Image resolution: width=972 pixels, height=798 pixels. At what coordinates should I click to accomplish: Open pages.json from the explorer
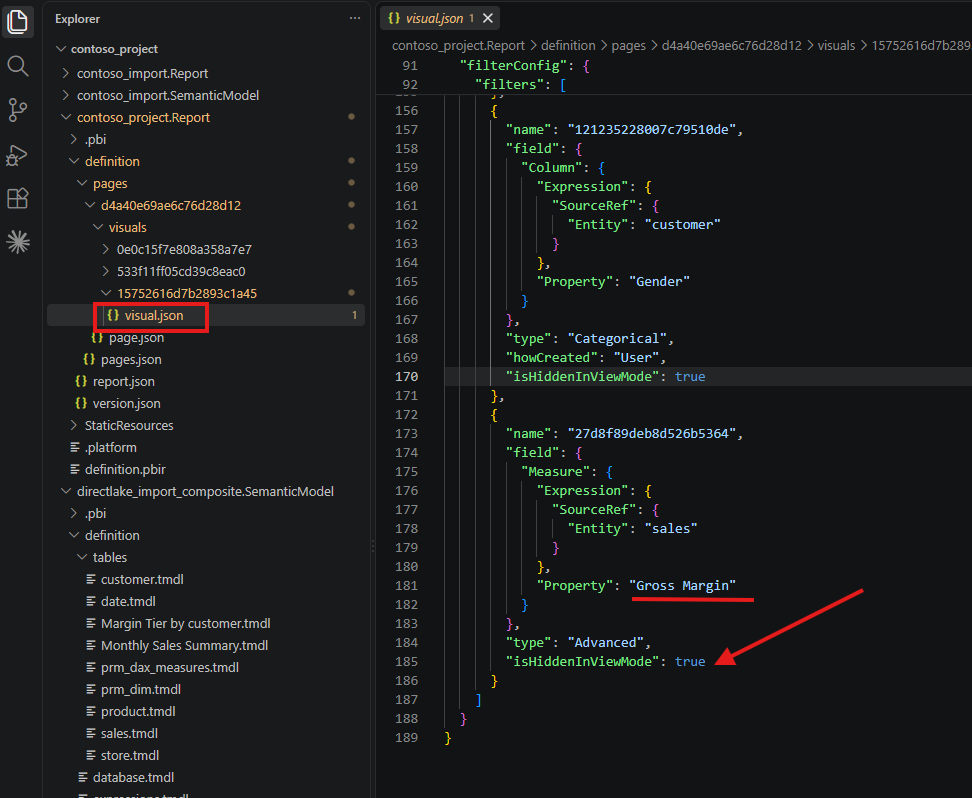[131, 360]
